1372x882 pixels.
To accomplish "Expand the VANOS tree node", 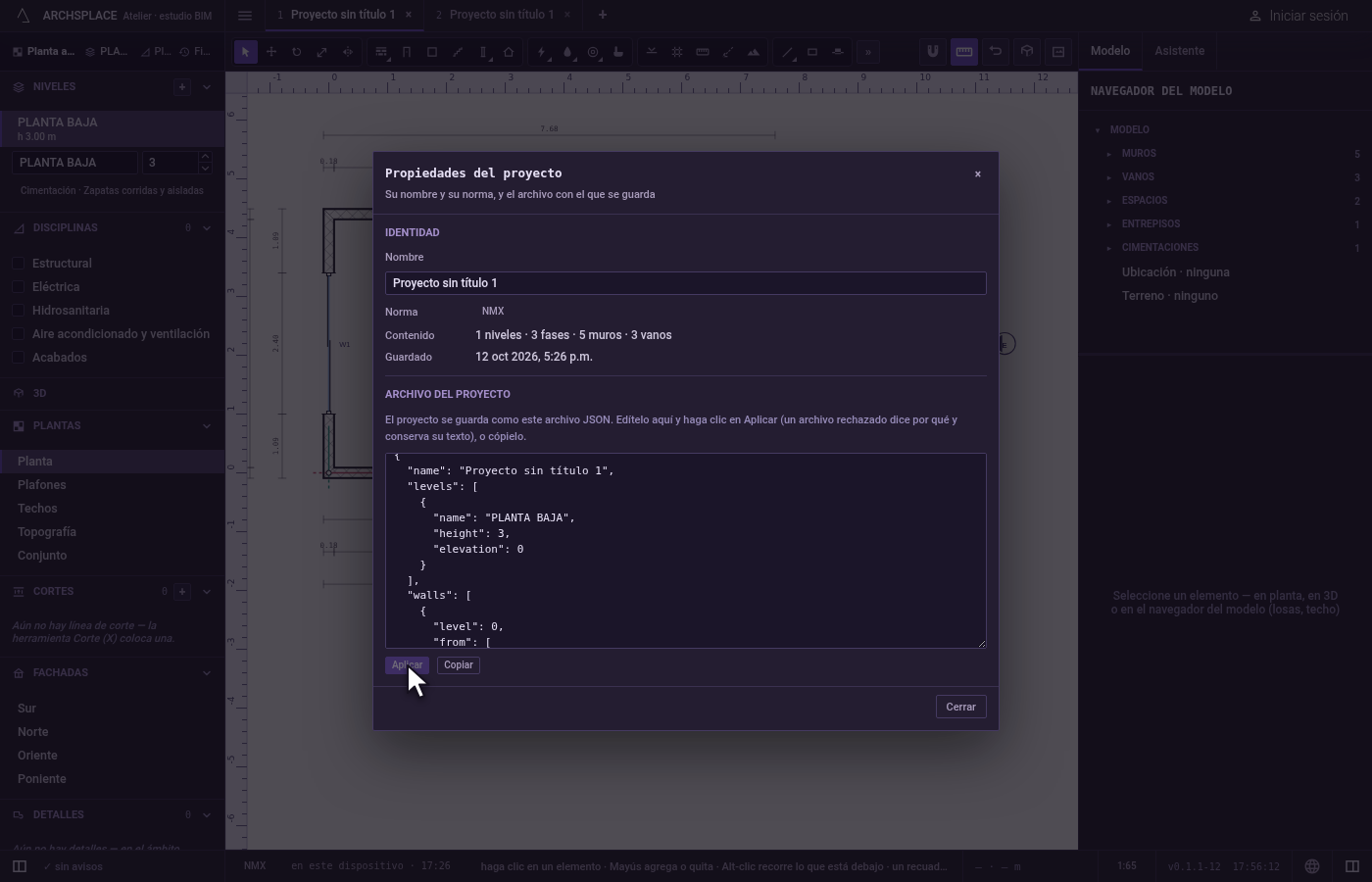I will pos(1109,177).
